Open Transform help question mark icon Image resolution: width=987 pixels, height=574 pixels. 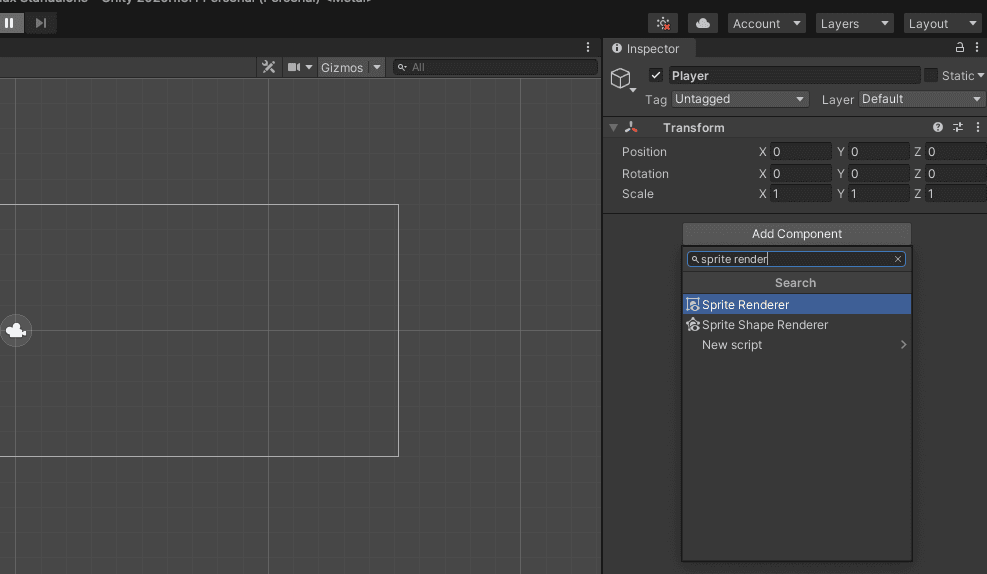[938, 127]
